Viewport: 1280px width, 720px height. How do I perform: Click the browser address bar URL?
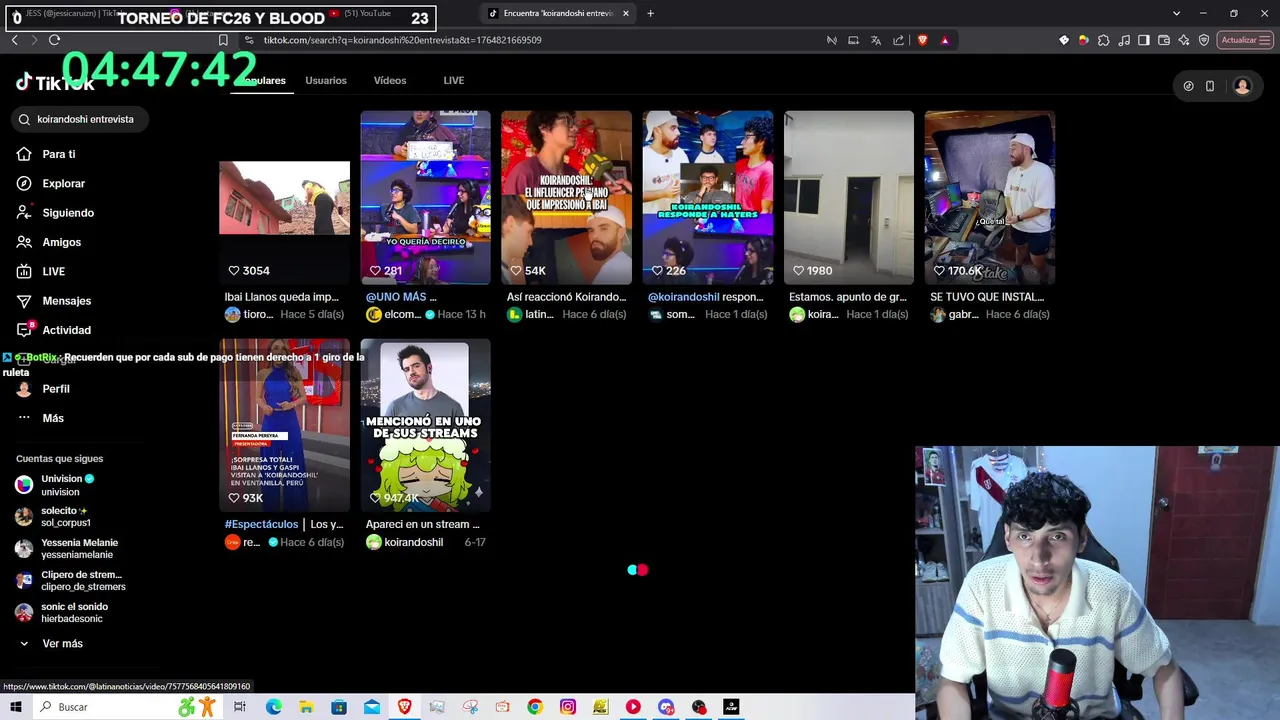click(x=402, y=40)
